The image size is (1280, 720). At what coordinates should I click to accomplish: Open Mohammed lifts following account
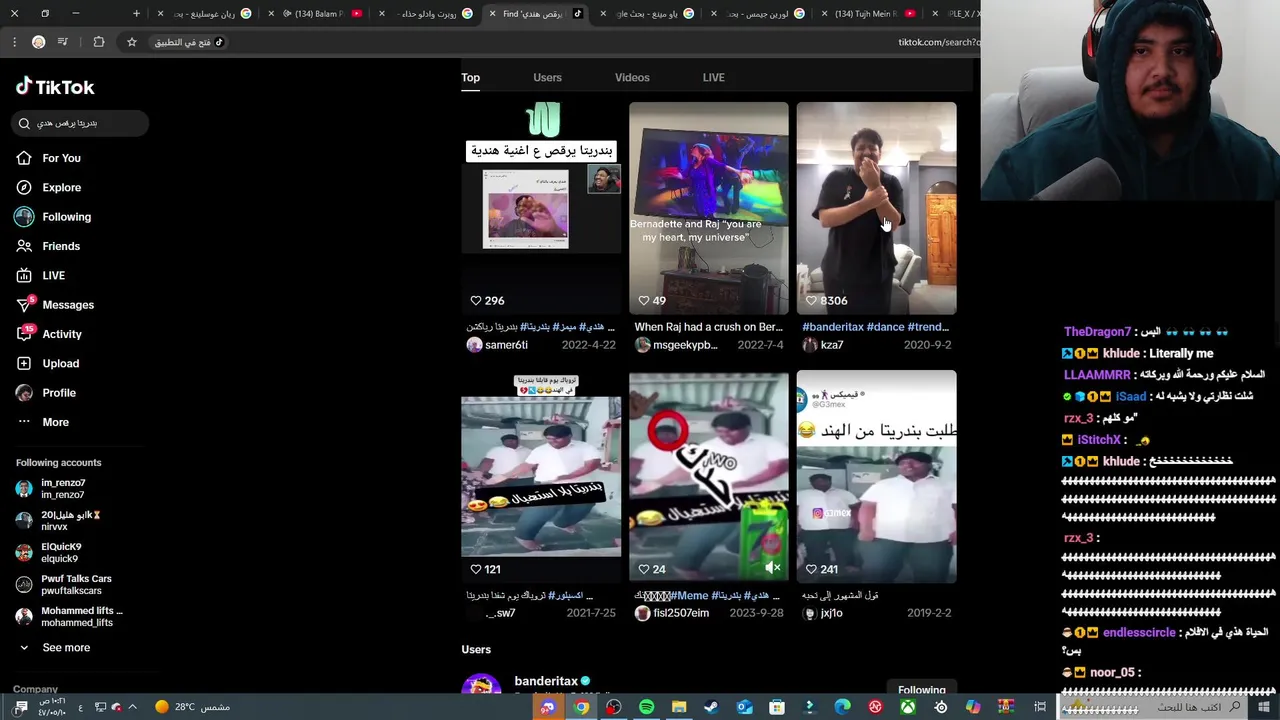point(69,617)
